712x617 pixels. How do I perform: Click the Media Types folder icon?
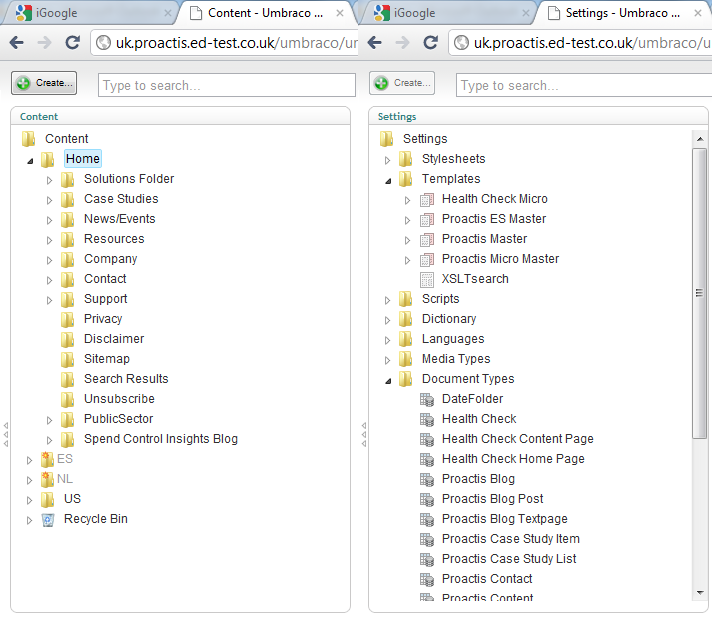[x=405, y=359]
